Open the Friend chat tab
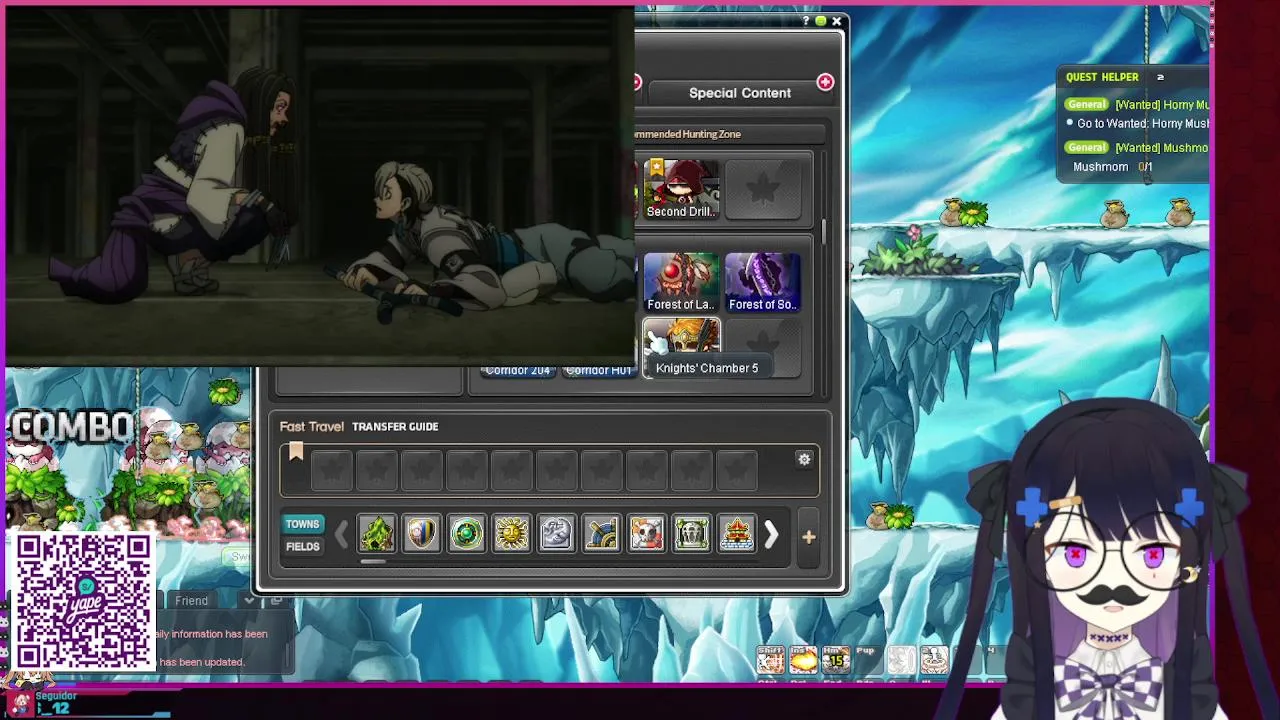The image size is (1280, 720). pos(192,601)
